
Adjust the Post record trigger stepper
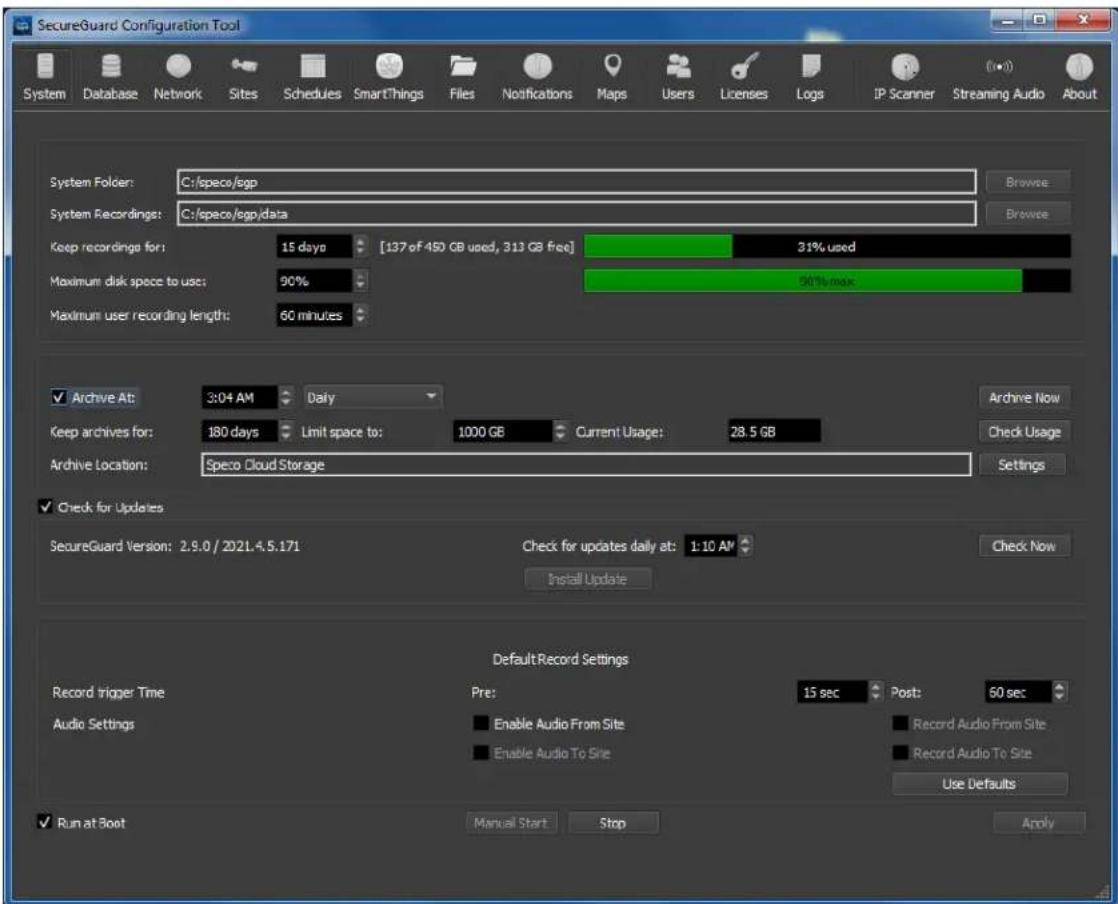coord(1060,692)
